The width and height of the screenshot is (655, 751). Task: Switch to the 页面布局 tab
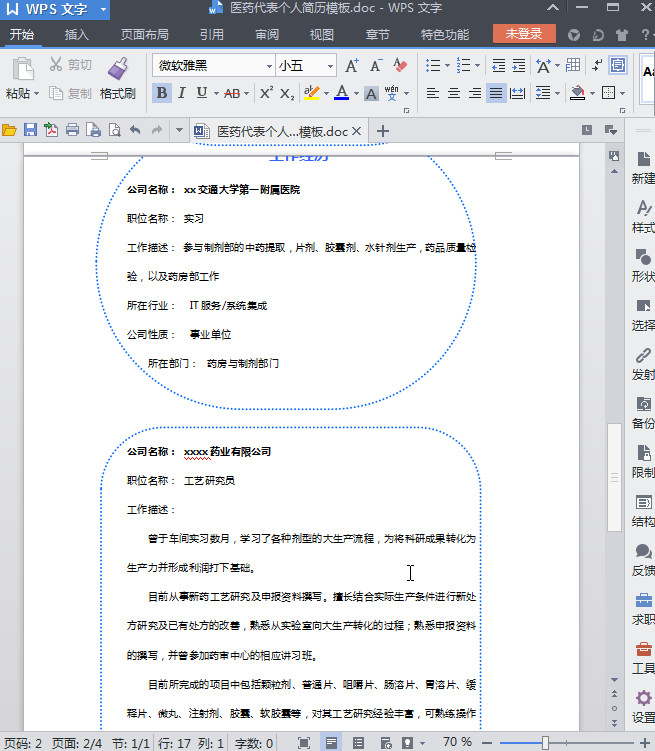click(145, 34)
